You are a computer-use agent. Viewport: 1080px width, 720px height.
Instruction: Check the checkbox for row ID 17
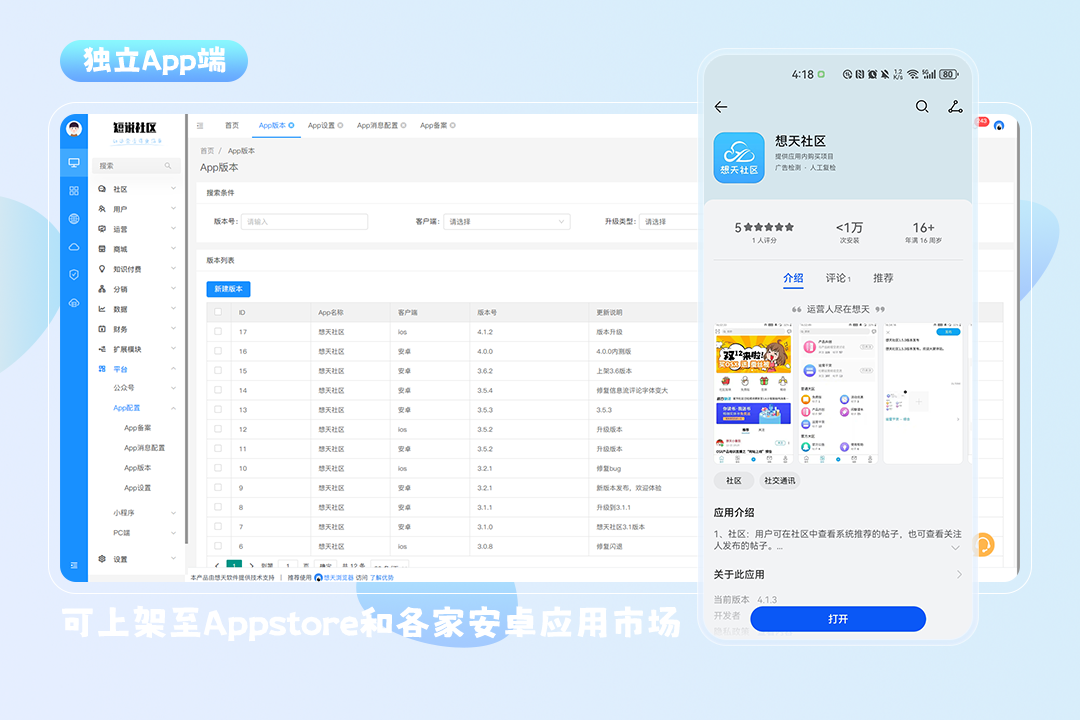(218, 331)
